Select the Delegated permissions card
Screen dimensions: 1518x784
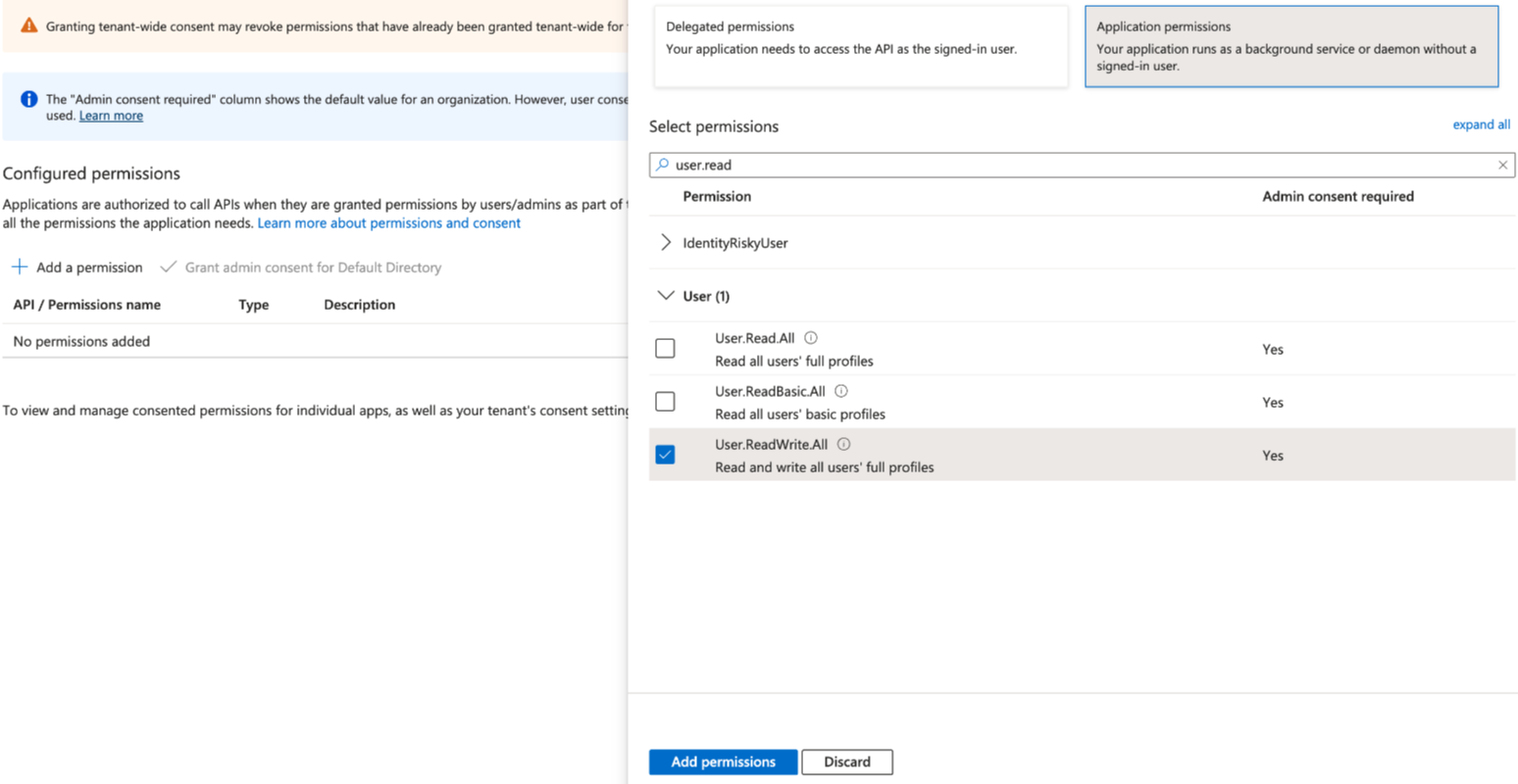point(860,47)
